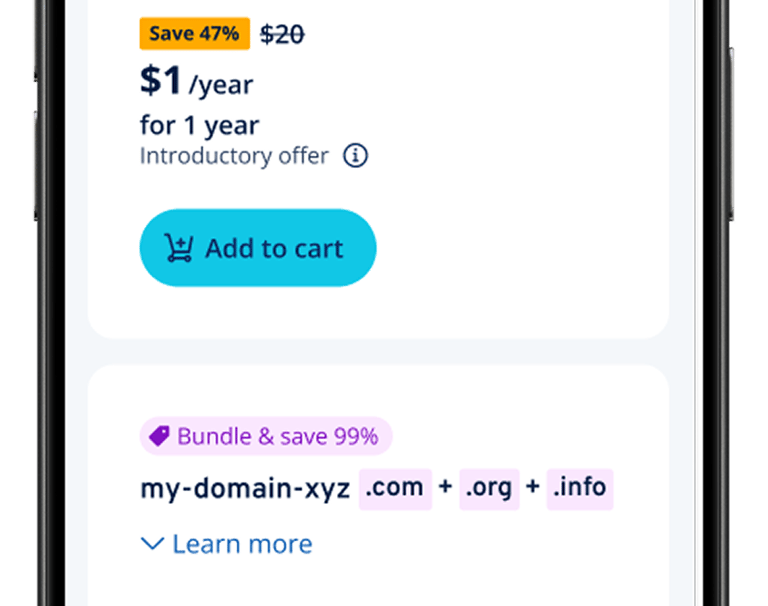Screen dimensions: 768x606
Task: Click the Save 47% badge
Action: [194, 34]
